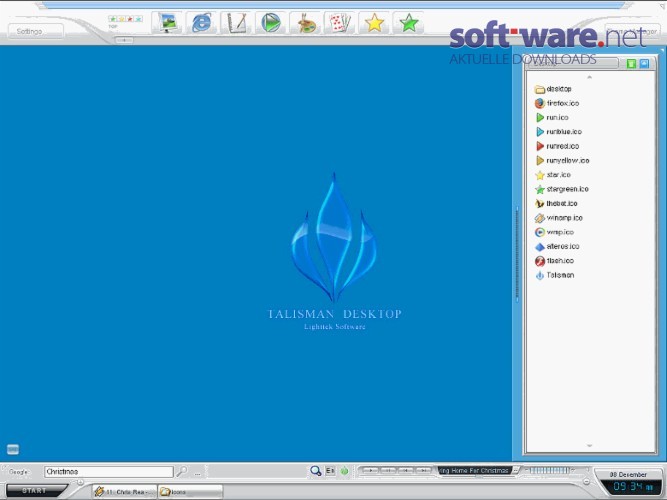This screenshot has width=667, height=500.
Task: Click the 08 December date display
Action: coord(628,474)
